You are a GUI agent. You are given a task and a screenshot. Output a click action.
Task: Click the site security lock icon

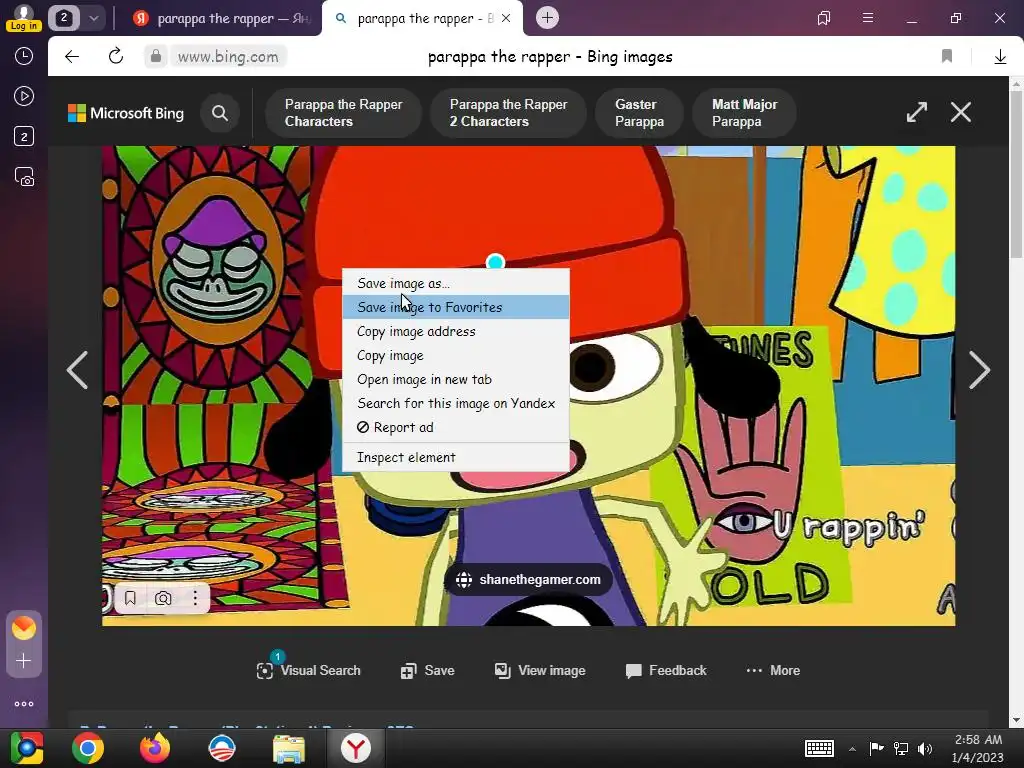pyautogui.click(x=155, y=57)
